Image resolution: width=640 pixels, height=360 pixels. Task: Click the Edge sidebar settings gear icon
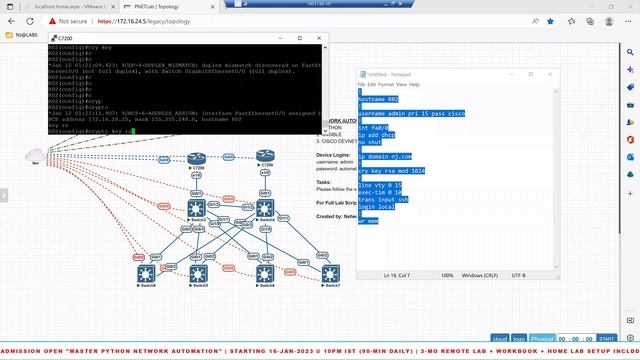coord(630,338)
